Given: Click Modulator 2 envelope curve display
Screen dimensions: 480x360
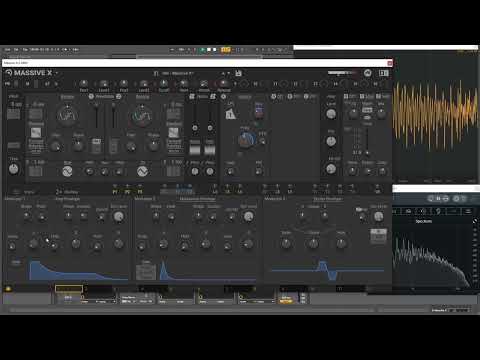Looking at the screenshot, I should click(208, 270).
